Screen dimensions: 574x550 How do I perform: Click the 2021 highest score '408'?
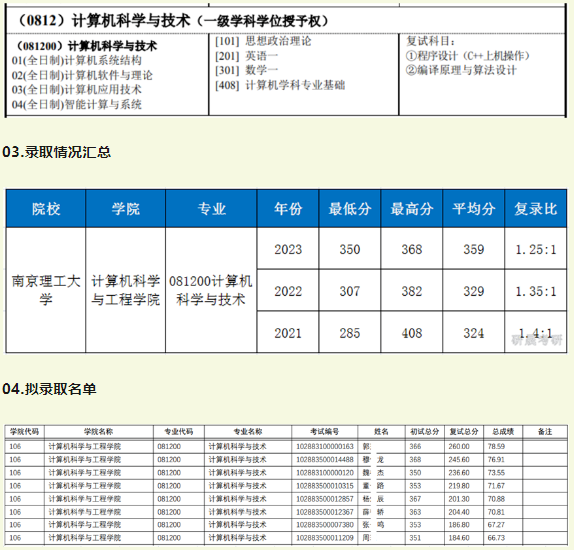[x=412, y=333]
